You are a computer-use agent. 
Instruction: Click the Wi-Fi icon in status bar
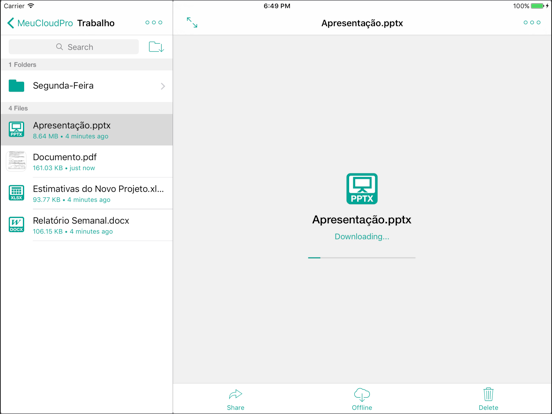pyautogui.click(x=31, y=6)
